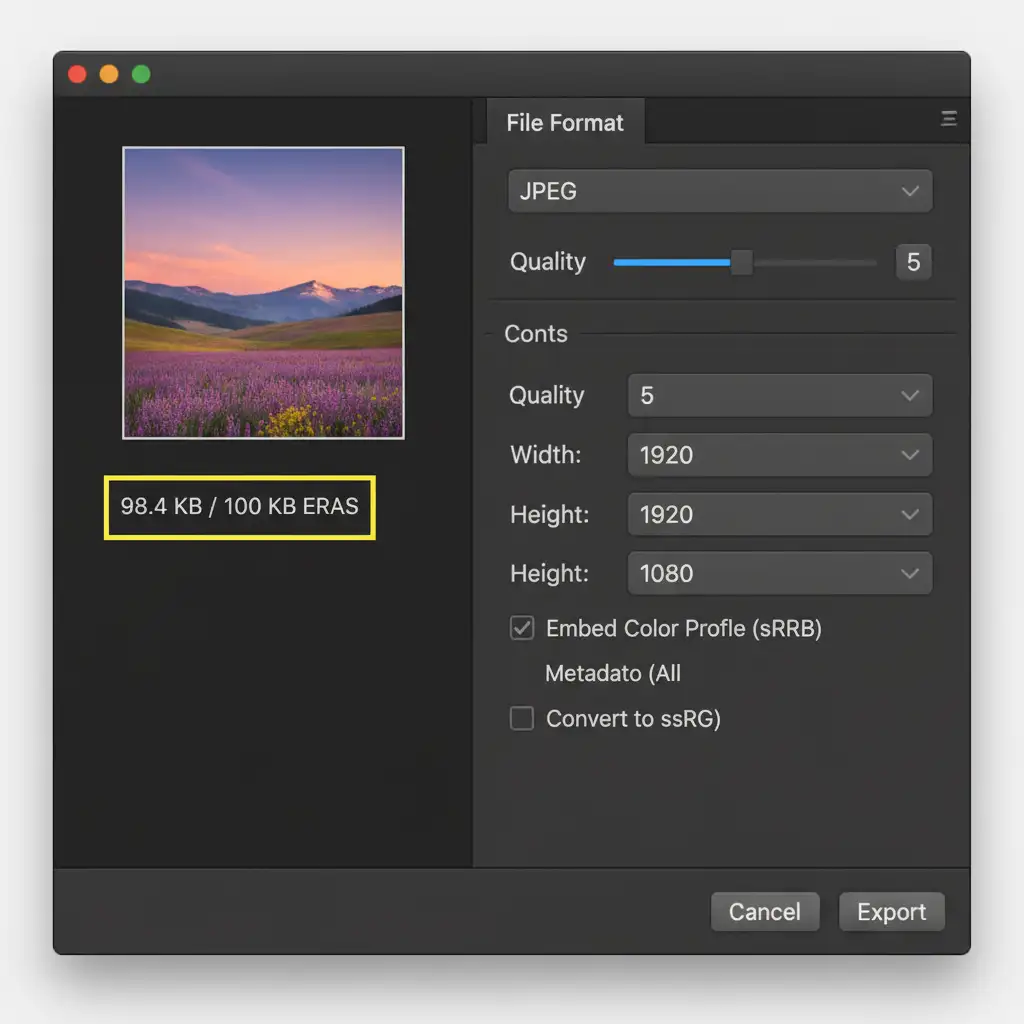The height and width of the screenshot is (1024, 1024).
Task: Click the red close window button
Action: point(77,74)
